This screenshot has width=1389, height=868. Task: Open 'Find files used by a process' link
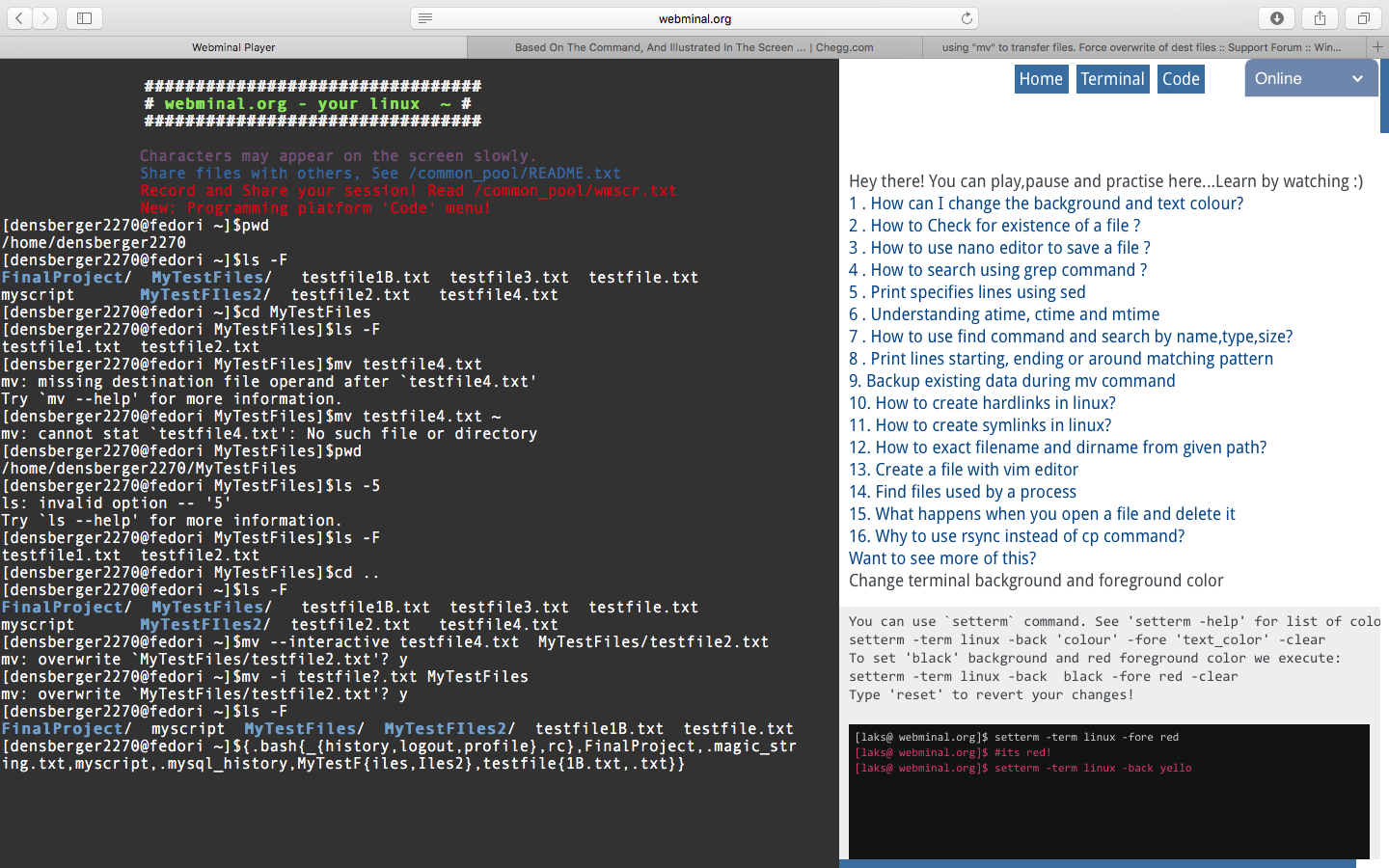point(963,492)
